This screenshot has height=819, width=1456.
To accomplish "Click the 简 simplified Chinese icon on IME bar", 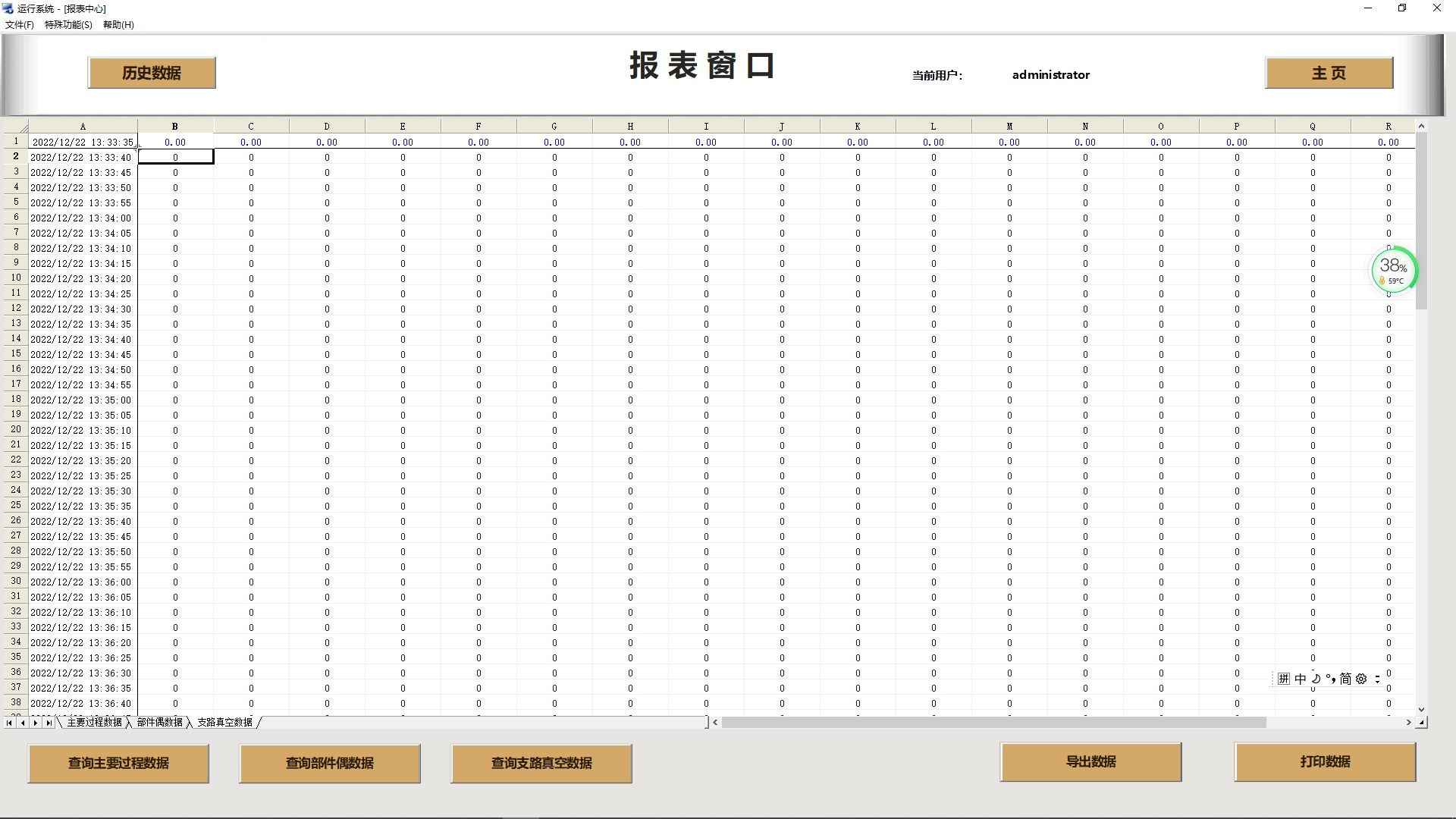I will point(1348,679).
